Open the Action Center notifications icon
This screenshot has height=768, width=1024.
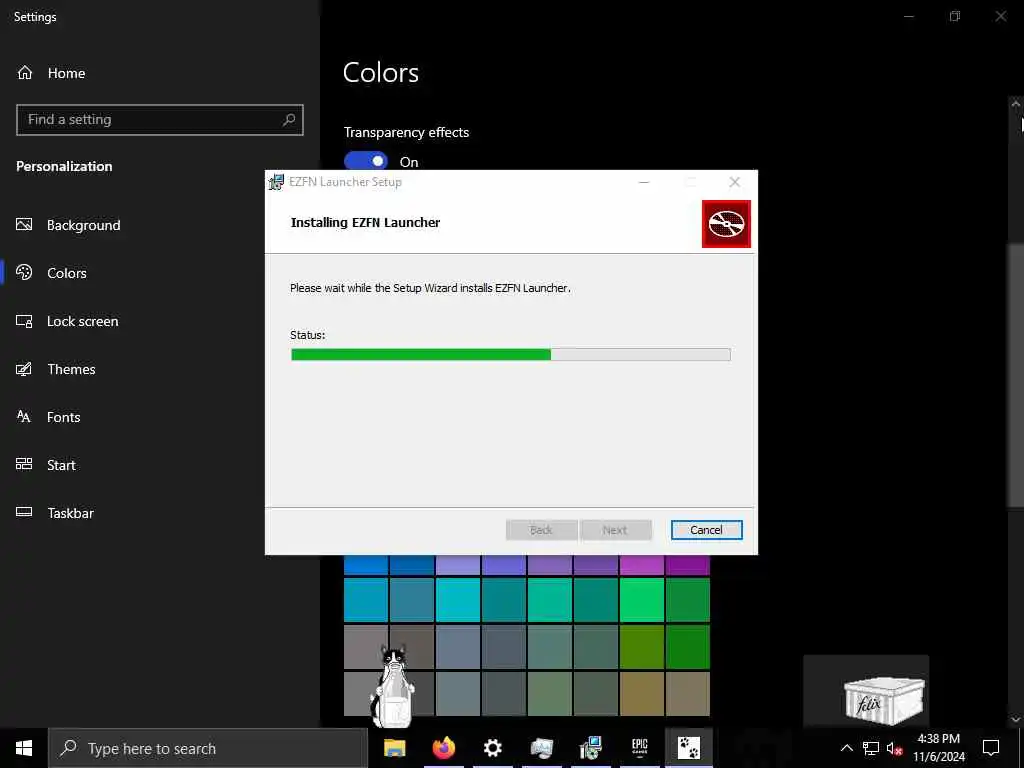tap(991, 748)
